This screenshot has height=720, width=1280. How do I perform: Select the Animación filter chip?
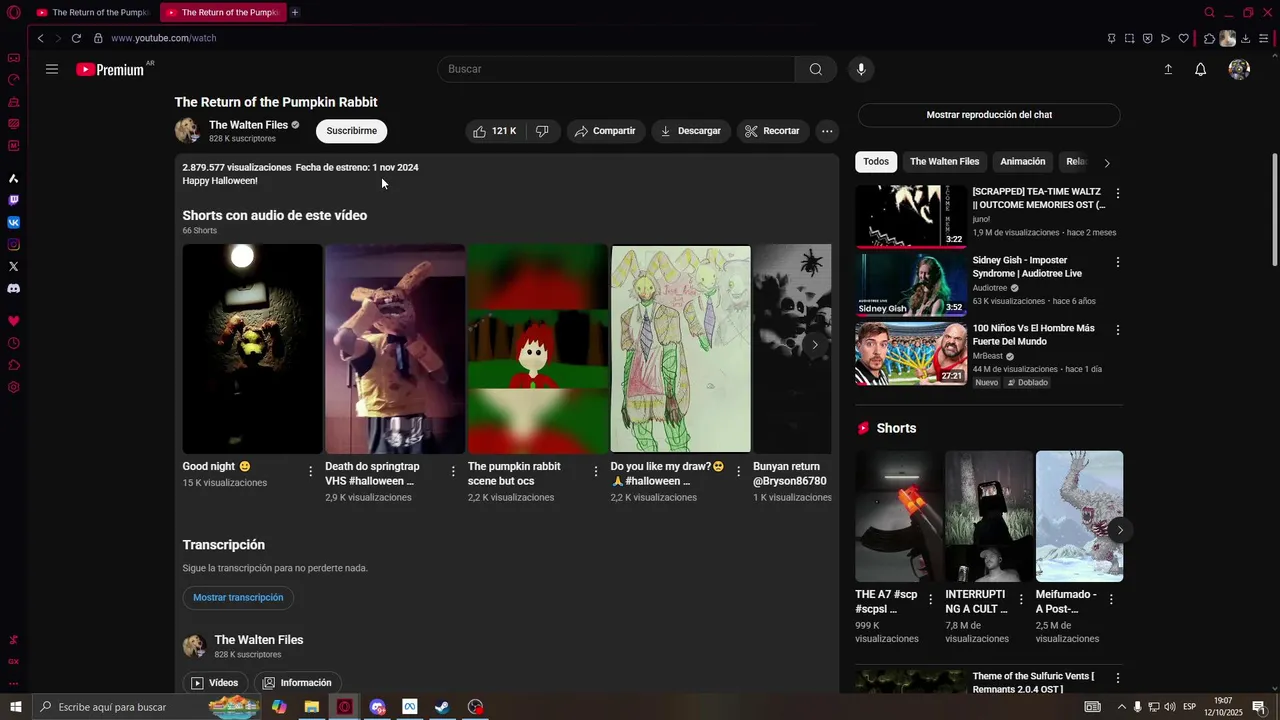click(1023, 162)
